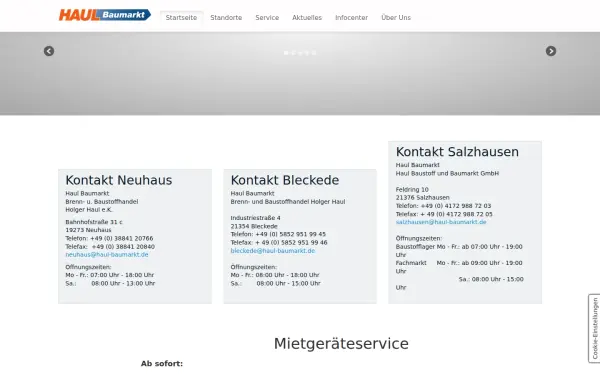This screenshot has width=600, height=375.
Task: Advance the slider with the right arrow
Action: [x=551, y=51]
